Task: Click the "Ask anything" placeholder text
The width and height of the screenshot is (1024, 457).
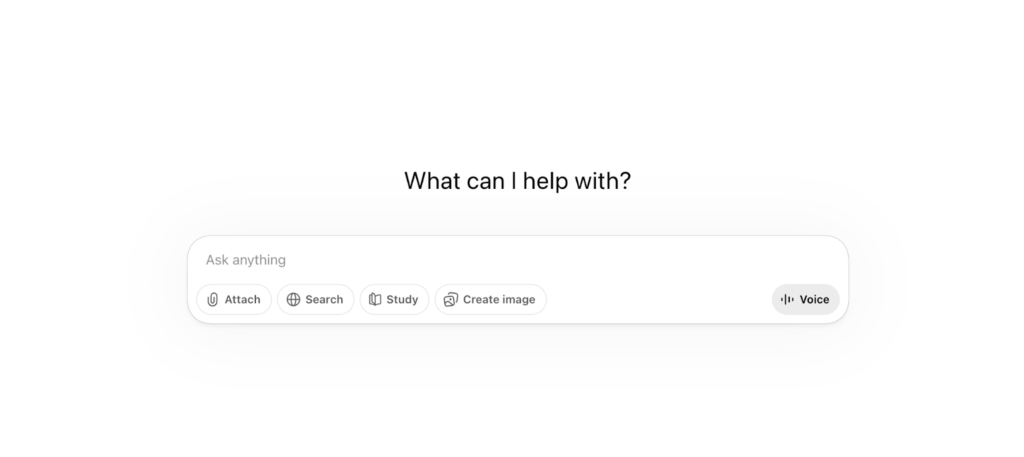Action: point(246,260)
